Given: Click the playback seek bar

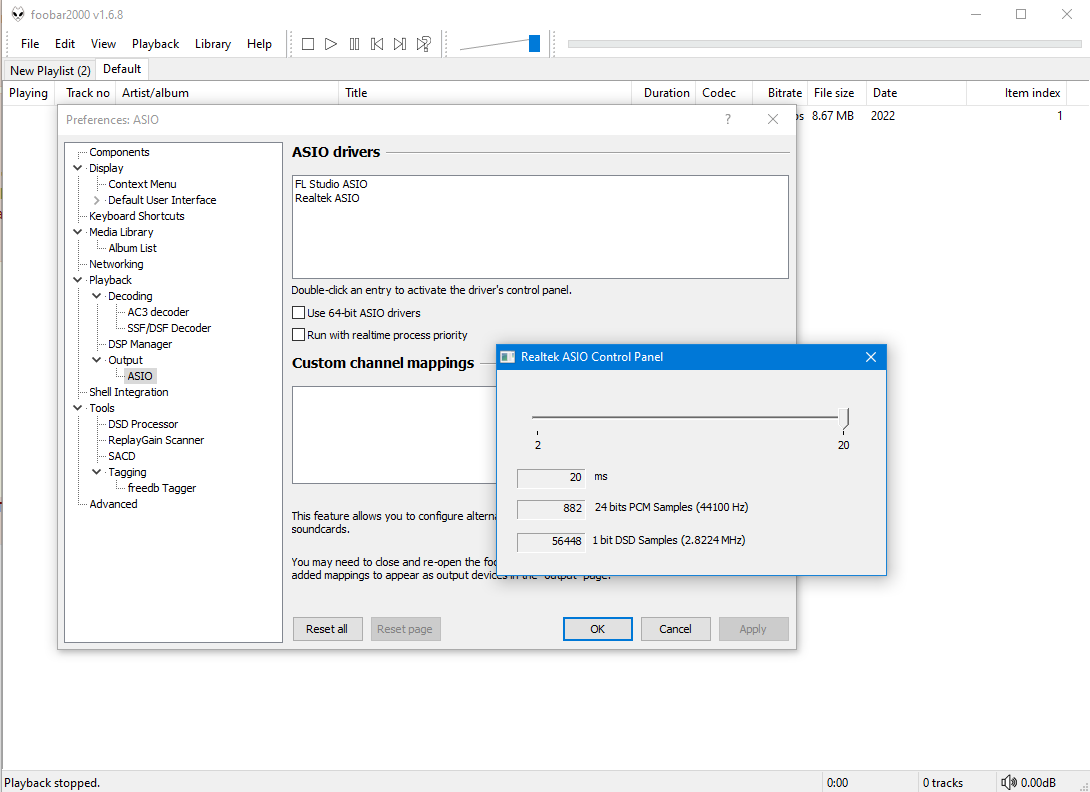Looking at the screenshot, I should point(824,44).
